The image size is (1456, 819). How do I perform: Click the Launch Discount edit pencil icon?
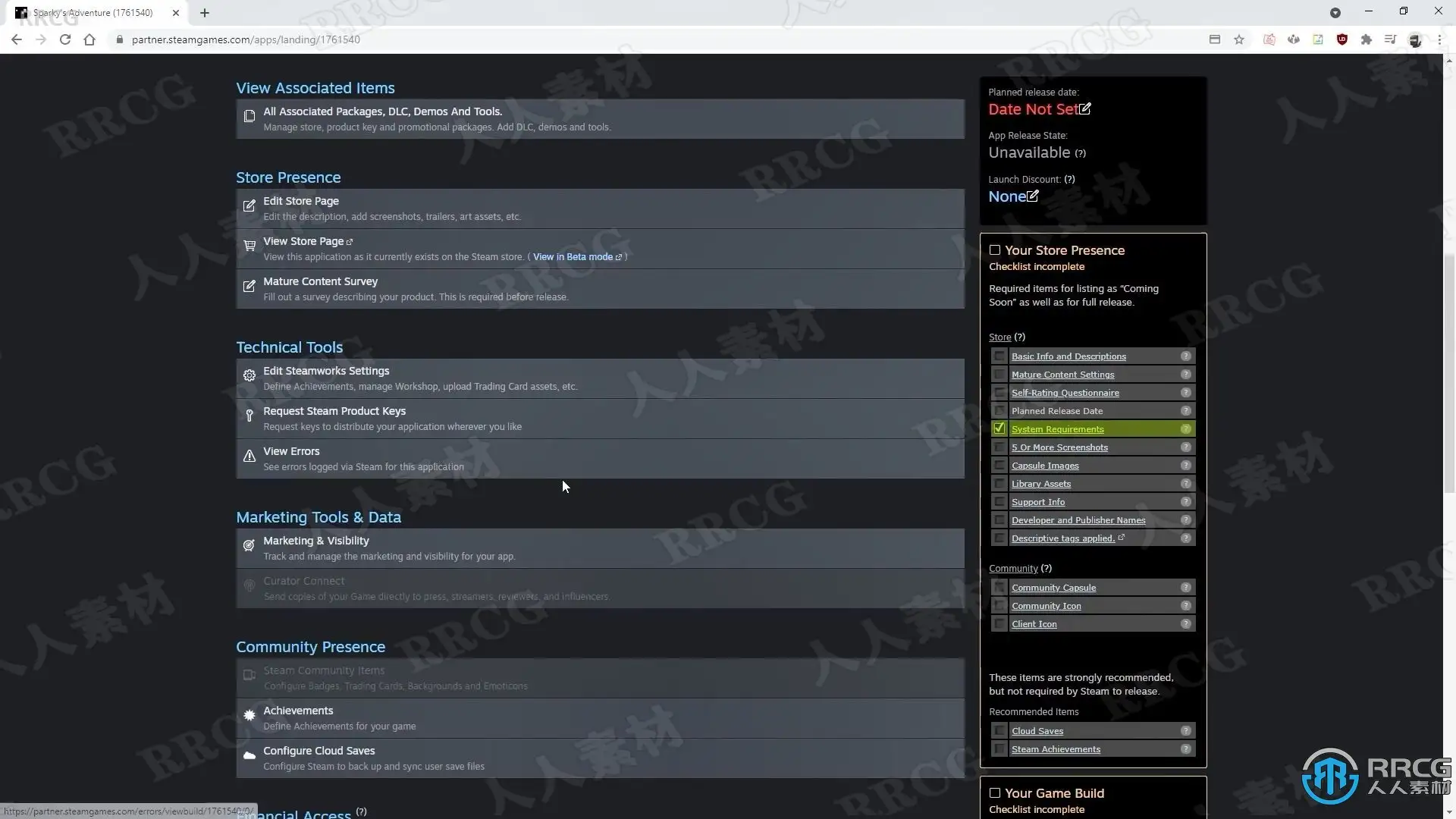(x=1033, y=196)
